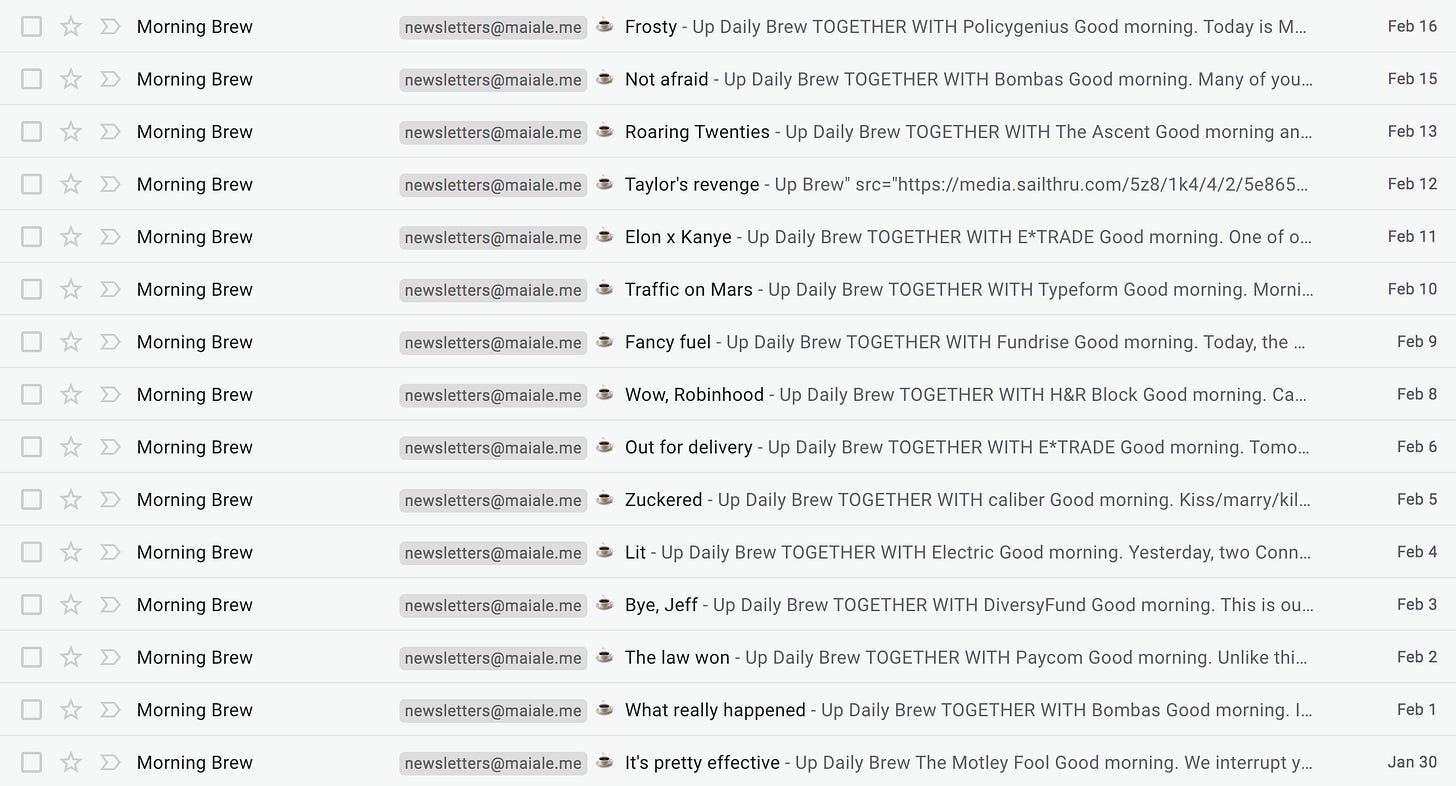
Task: Click newsletters@maiale.me label on Frosty email
Action: (x=493, y=27)
